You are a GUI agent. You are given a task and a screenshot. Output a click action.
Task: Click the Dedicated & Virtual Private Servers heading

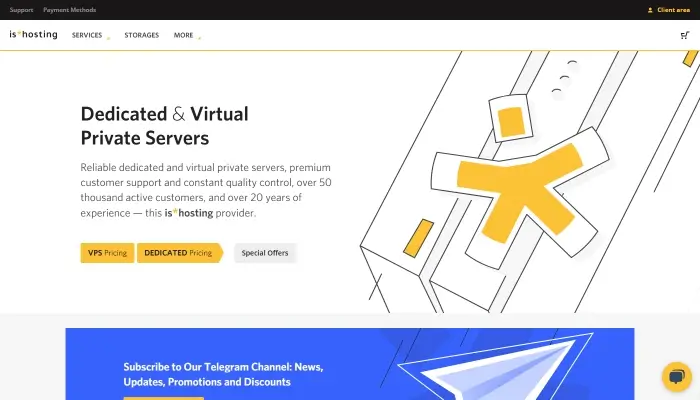(x=165, y=126)
